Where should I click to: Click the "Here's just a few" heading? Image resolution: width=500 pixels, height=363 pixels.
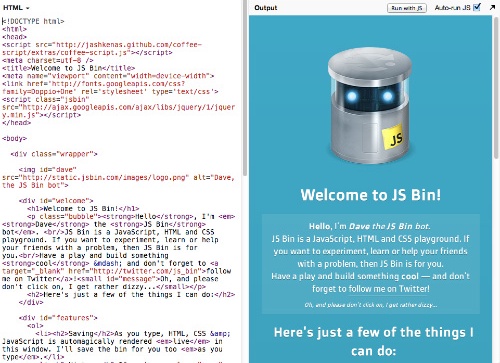[x=373, y=341]
